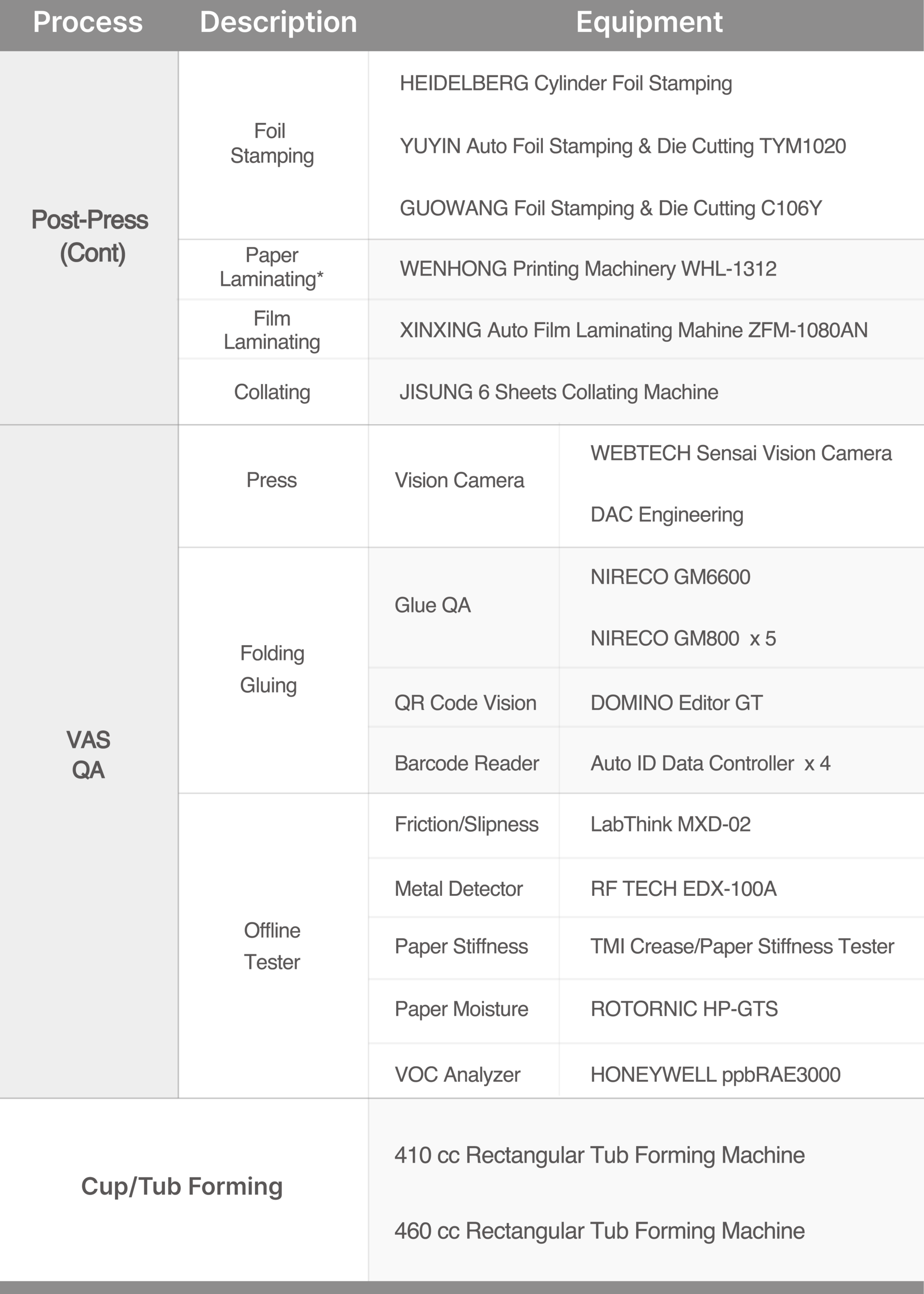Select the Post-Press (Cont) process cell
Image resolution: width=924 pixels, height=1294 pixels.
(90, 236)
